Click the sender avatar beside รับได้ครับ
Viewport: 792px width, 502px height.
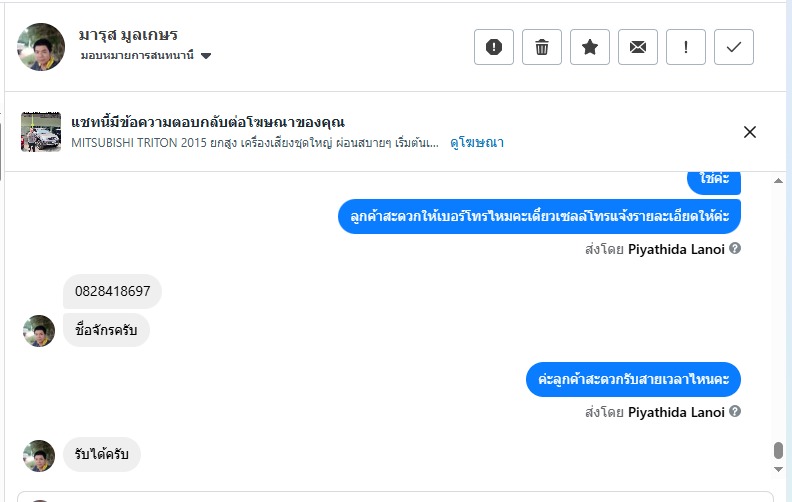point(39,456)
